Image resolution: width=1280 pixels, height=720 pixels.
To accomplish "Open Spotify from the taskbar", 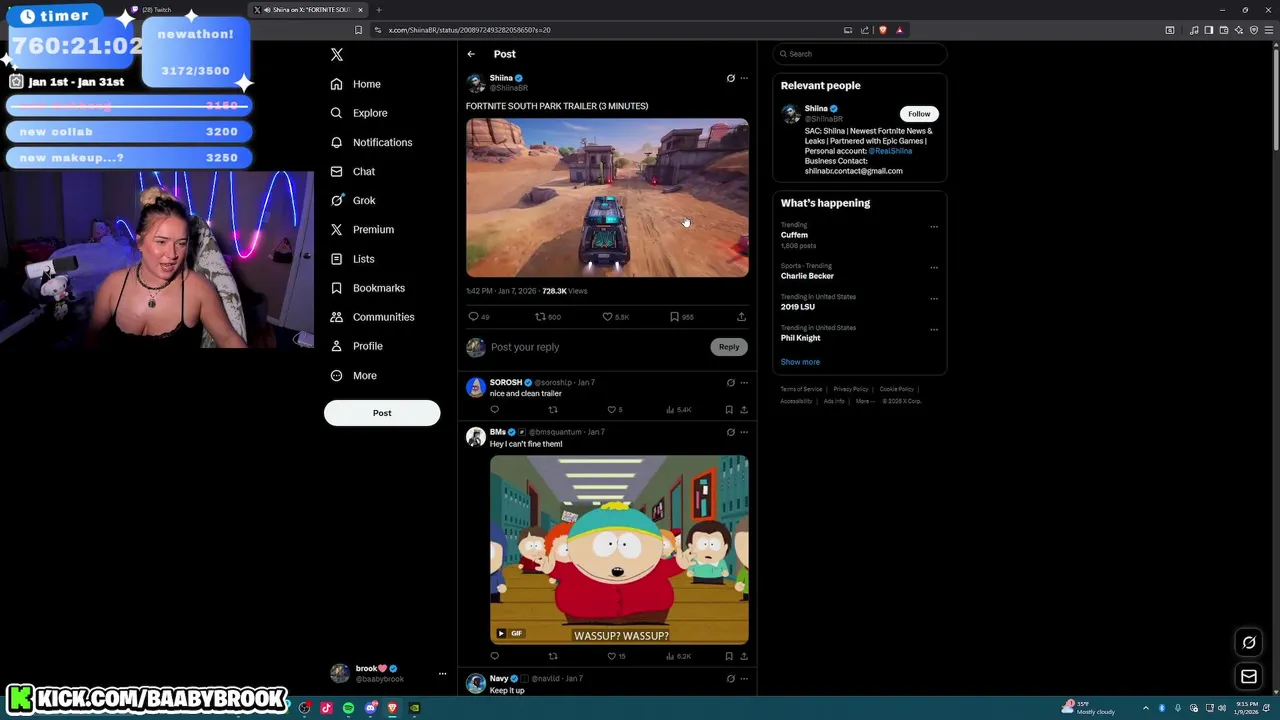I will click(x=348, y=708).
